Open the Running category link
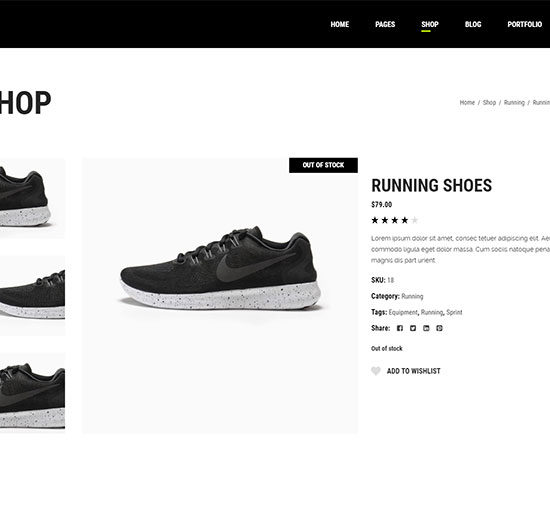Viewport: 550px width, 520px height. pyautogui.click(x=412, y=296)
